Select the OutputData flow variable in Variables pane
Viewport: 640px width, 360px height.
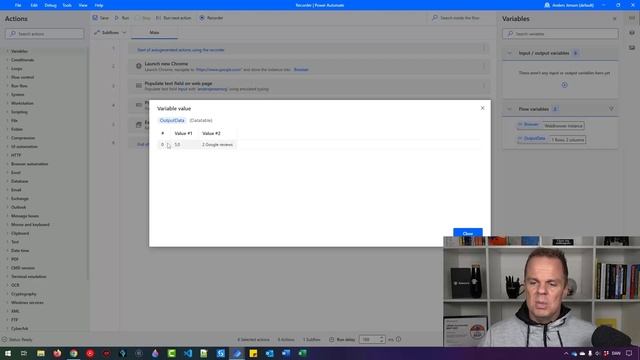[x=551, y=139]
